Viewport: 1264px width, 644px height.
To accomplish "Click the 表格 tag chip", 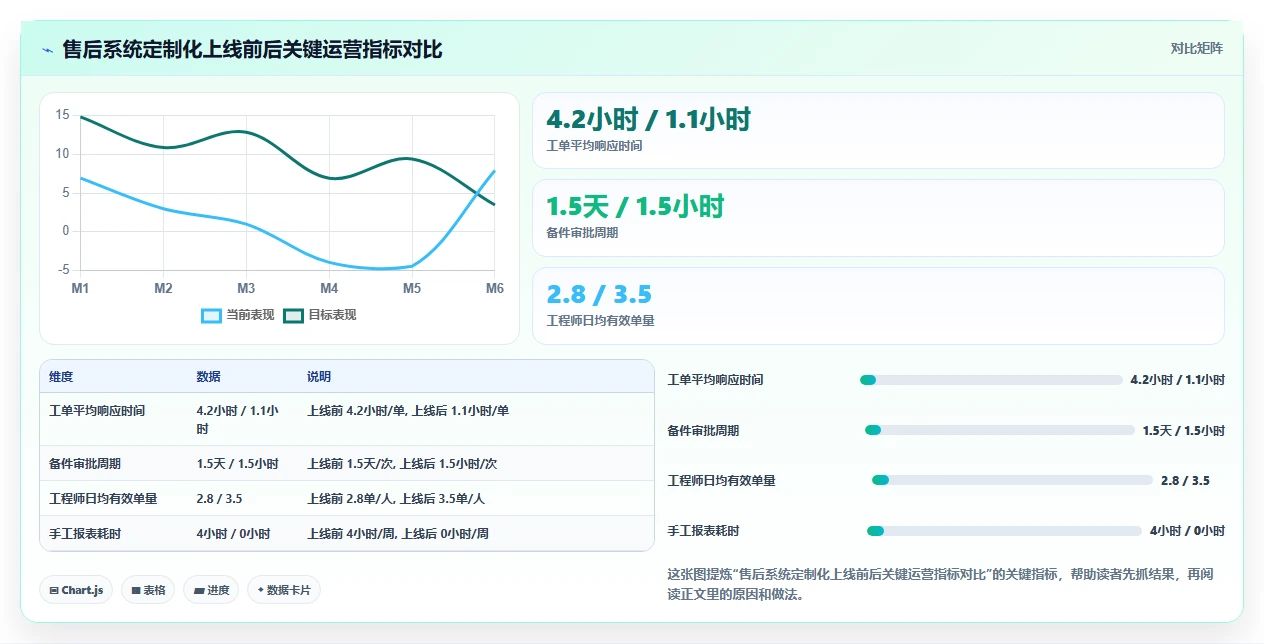I will pyautogui.click(x=149, y=590).
